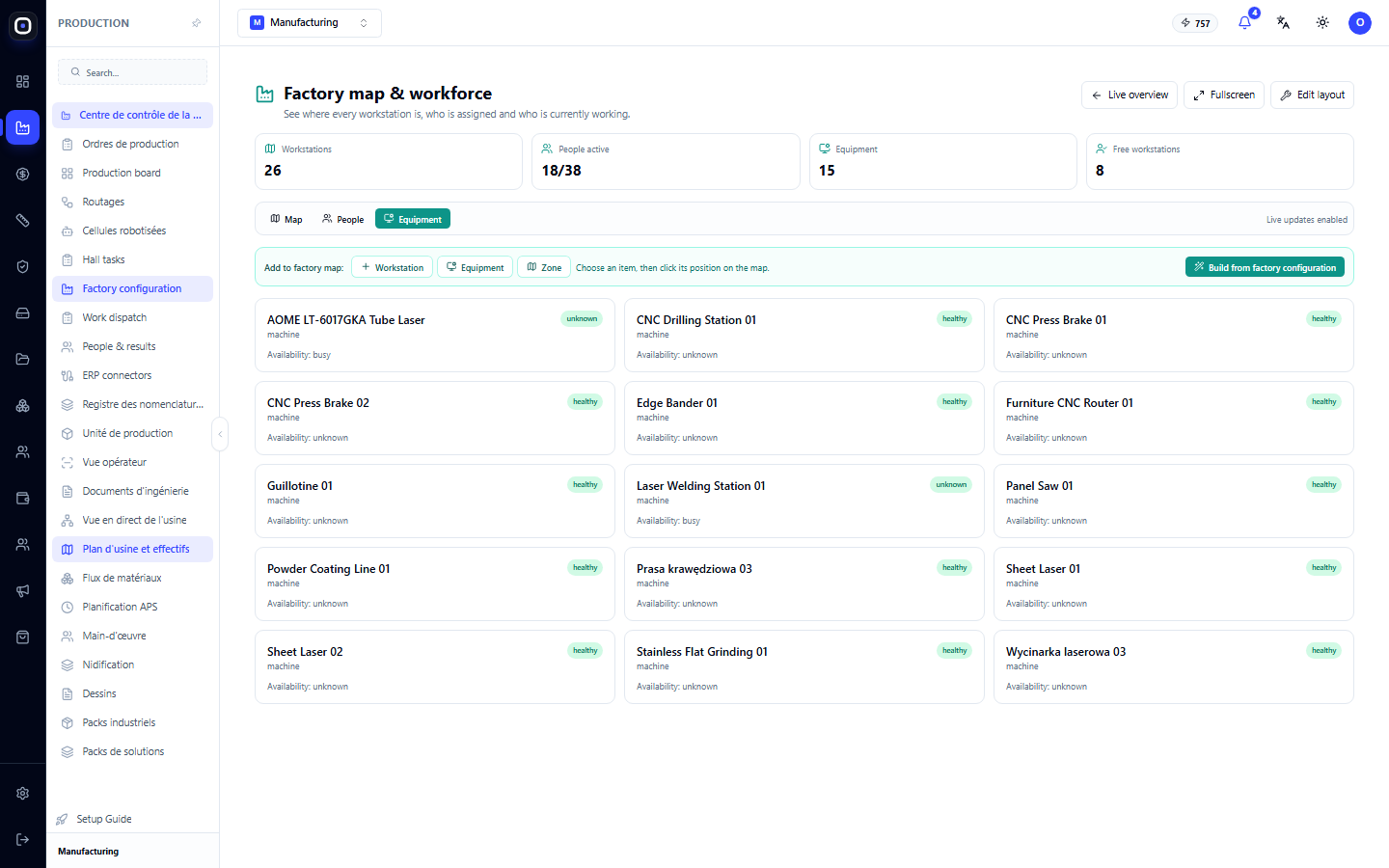Add a Workstation to the factory map
The image size is (1389, 868).
[393, 267]
